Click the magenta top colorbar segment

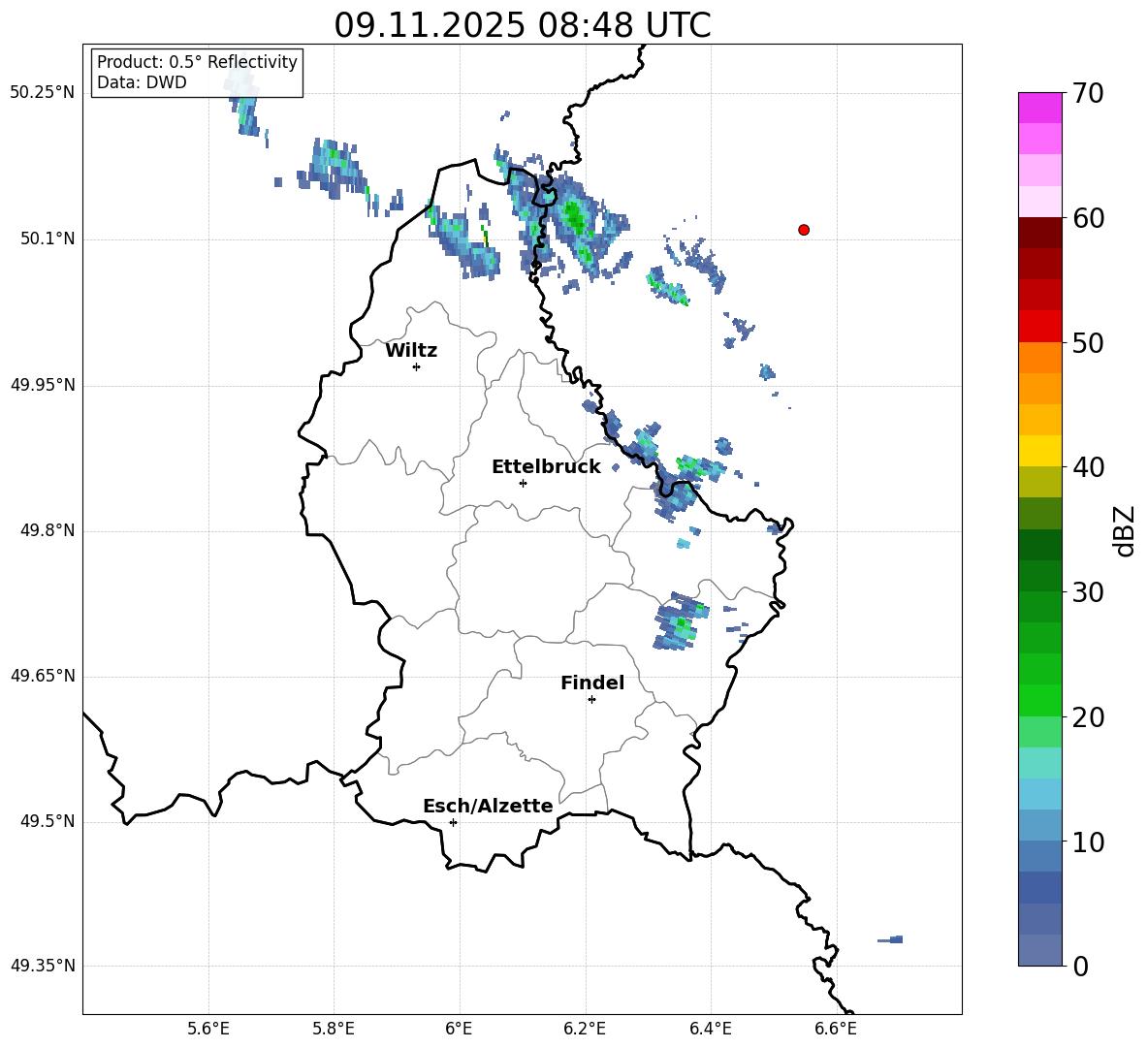pyautogui.click(x=1040, y=108)
